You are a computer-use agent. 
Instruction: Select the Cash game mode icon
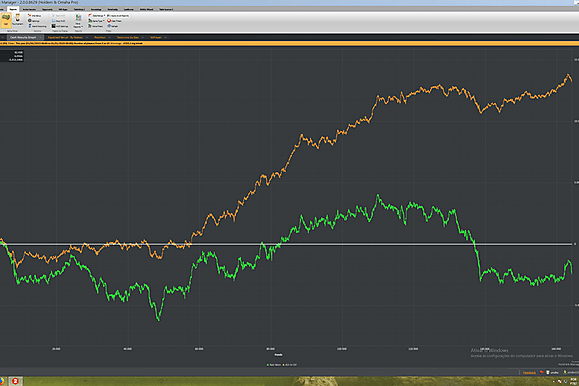[x=6, y=20]
